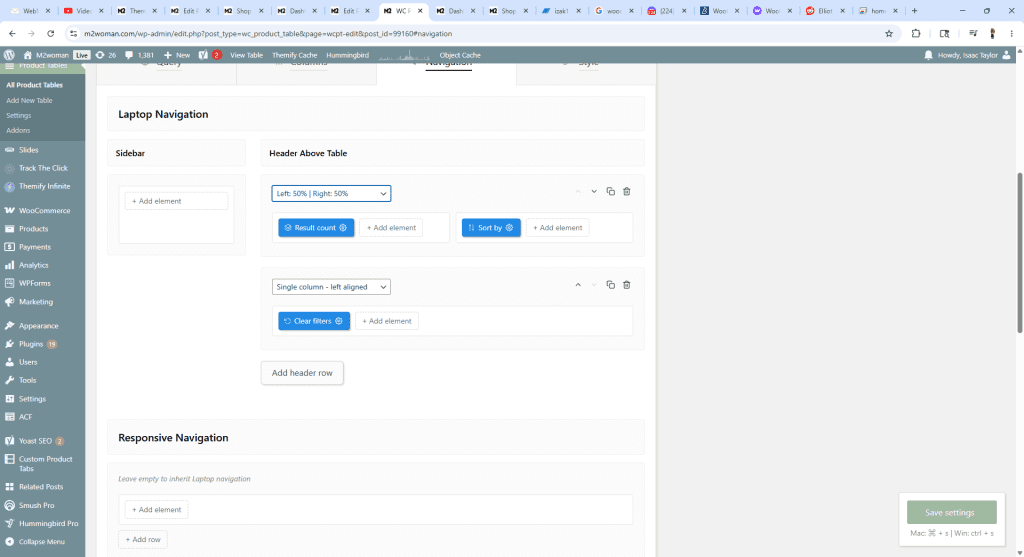Delete the Left 50% Right 50% header row

[x=626, y=191]
